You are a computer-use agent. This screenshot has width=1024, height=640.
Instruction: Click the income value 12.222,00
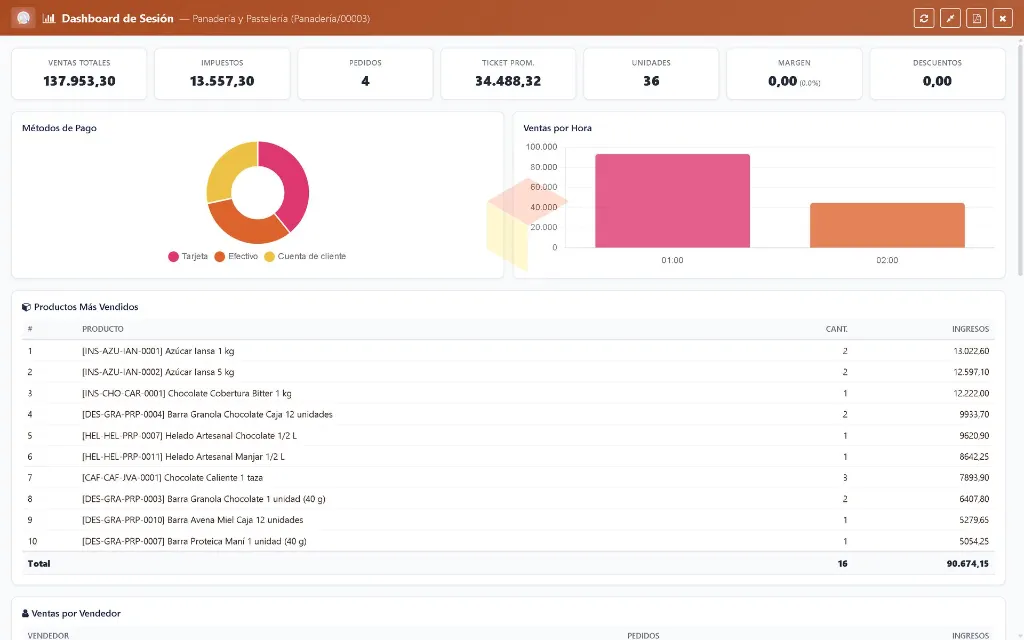pos(971,393)
